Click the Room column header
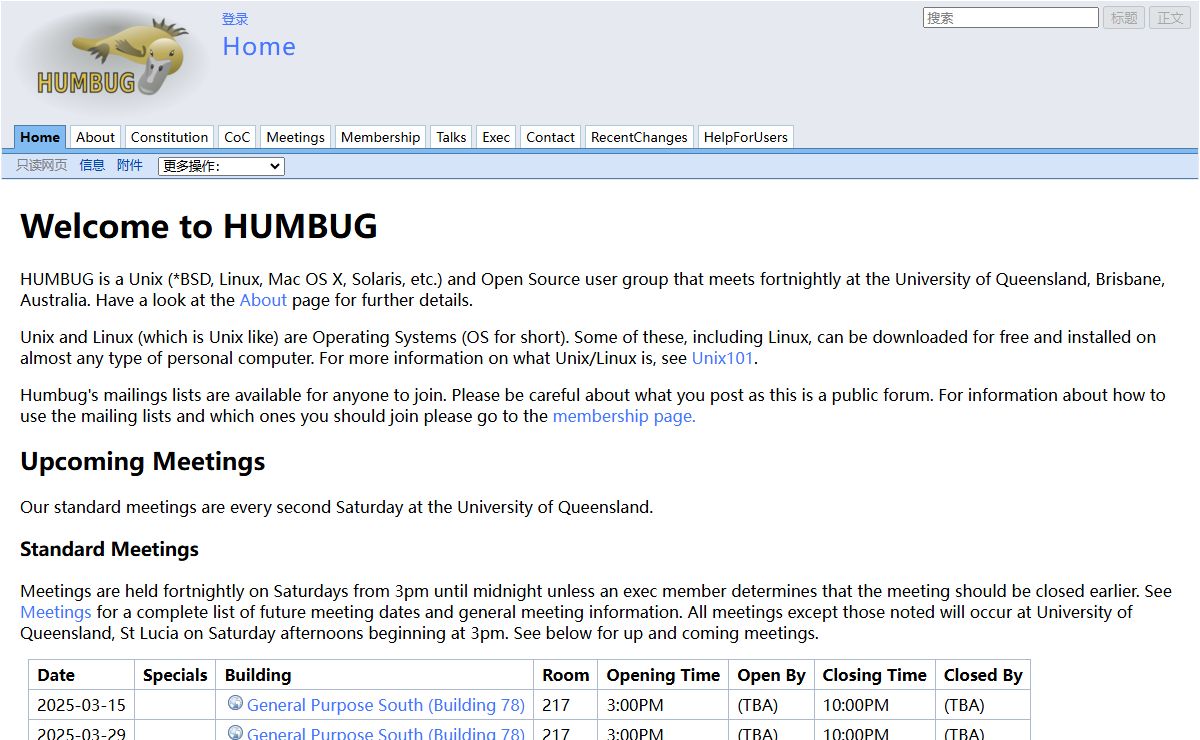The width and height of the screenshot is (1200, 740). click(566, 675)
